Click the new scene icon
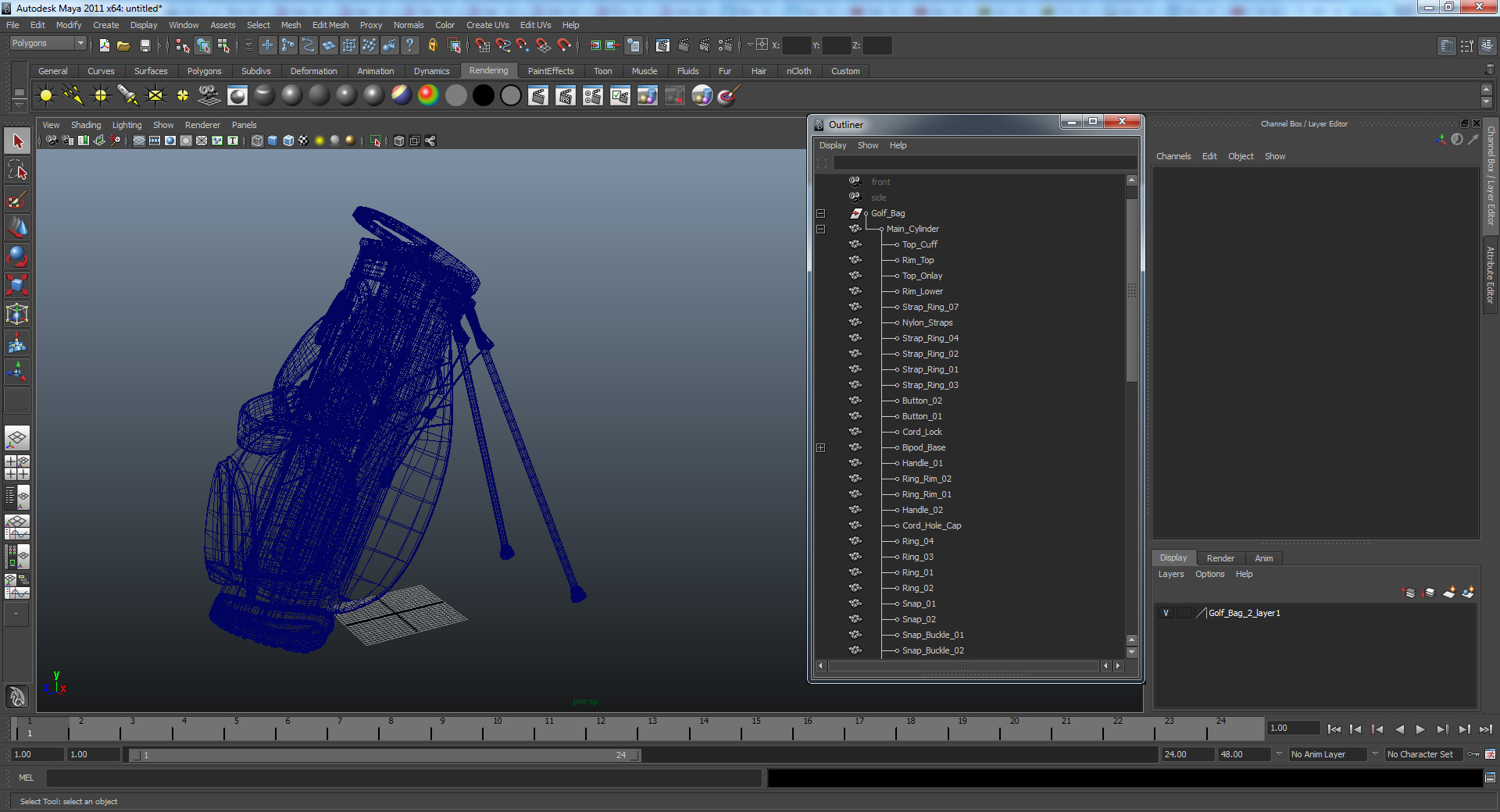1500x812 pixels. pos(104,45)
